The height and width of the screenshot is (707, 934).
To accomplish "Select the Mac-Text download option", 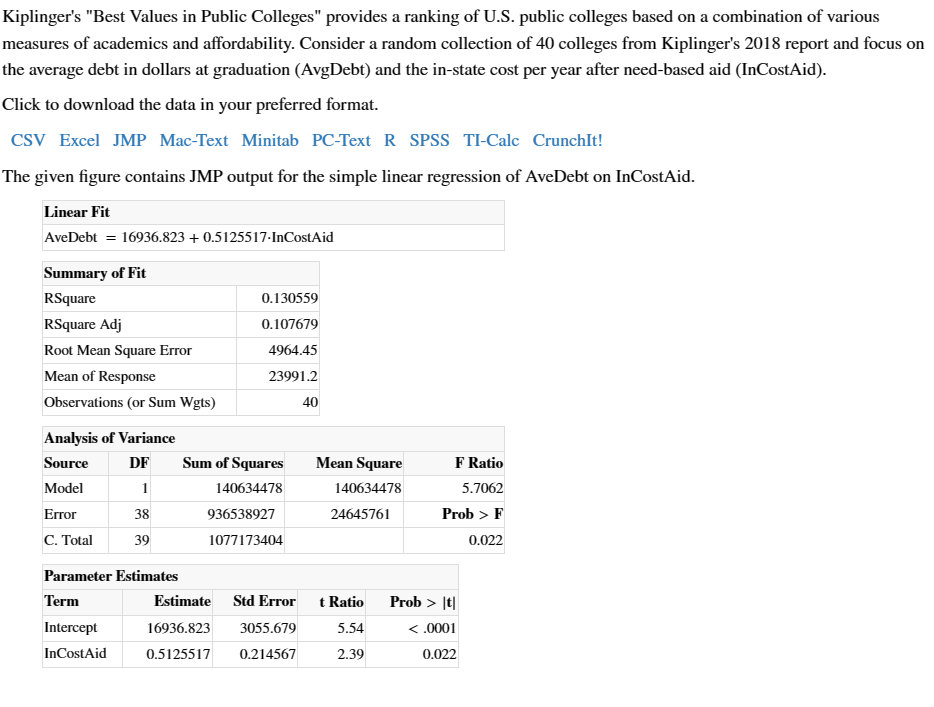I will (194, 140).
